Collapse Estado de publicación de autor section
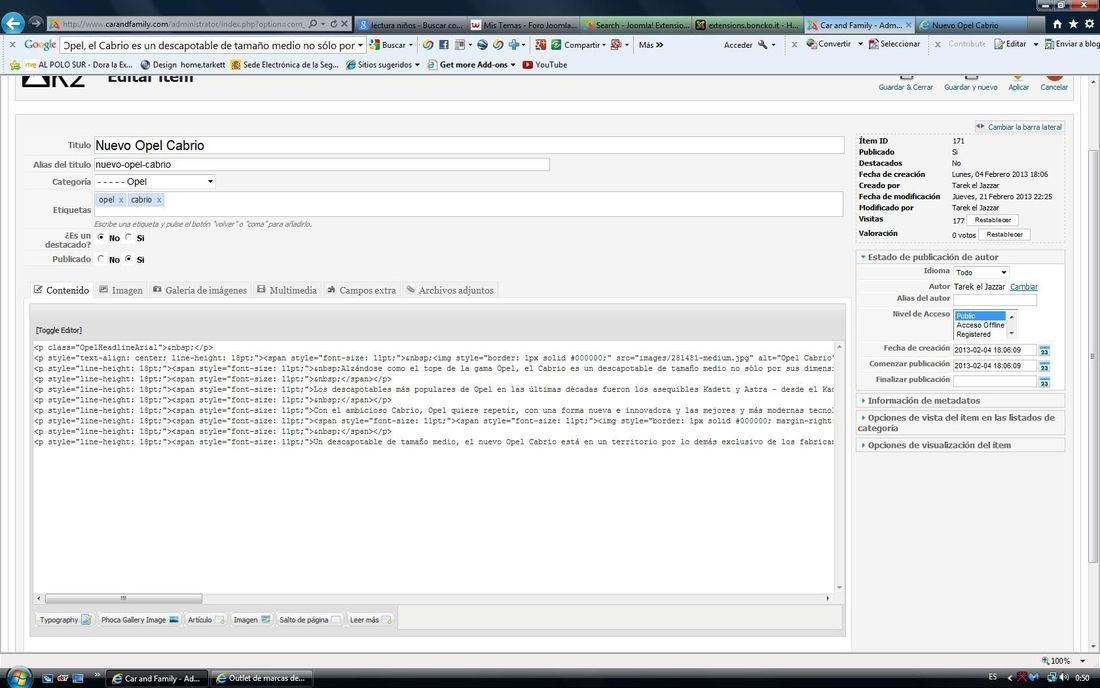 point(960,257)
